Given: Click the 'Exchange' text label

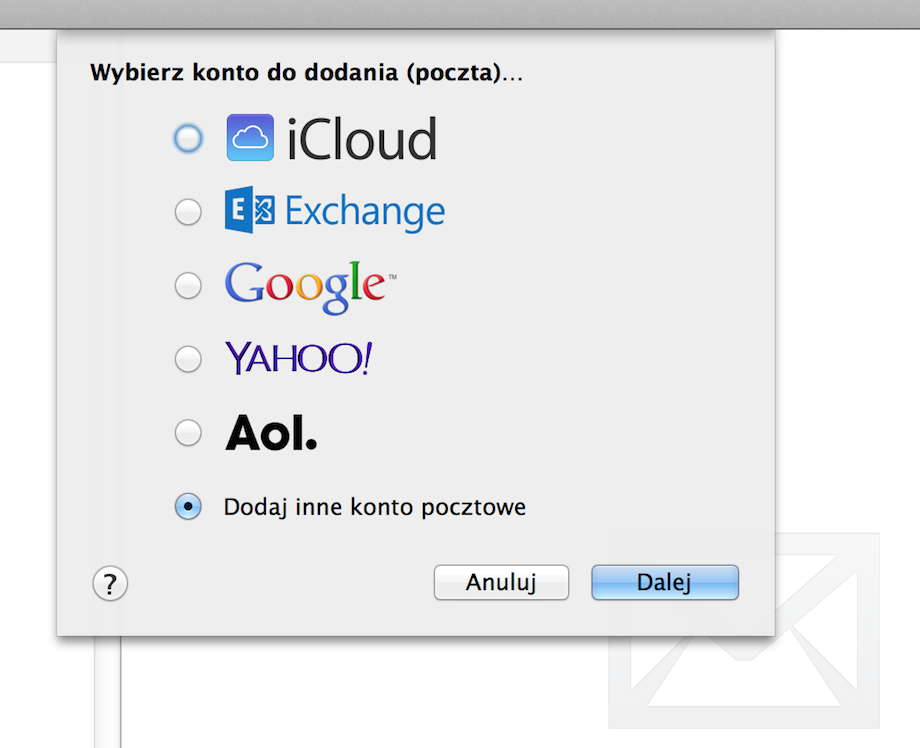Looking at the screenshot, I should point(365,212).
